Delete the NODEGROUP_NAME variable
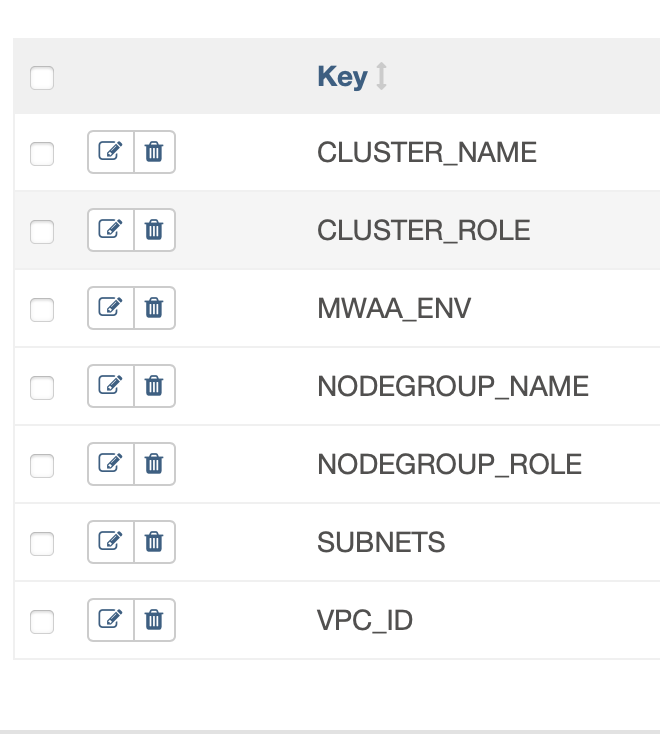This screenshot has width=660, height=738. coord(154,386)
